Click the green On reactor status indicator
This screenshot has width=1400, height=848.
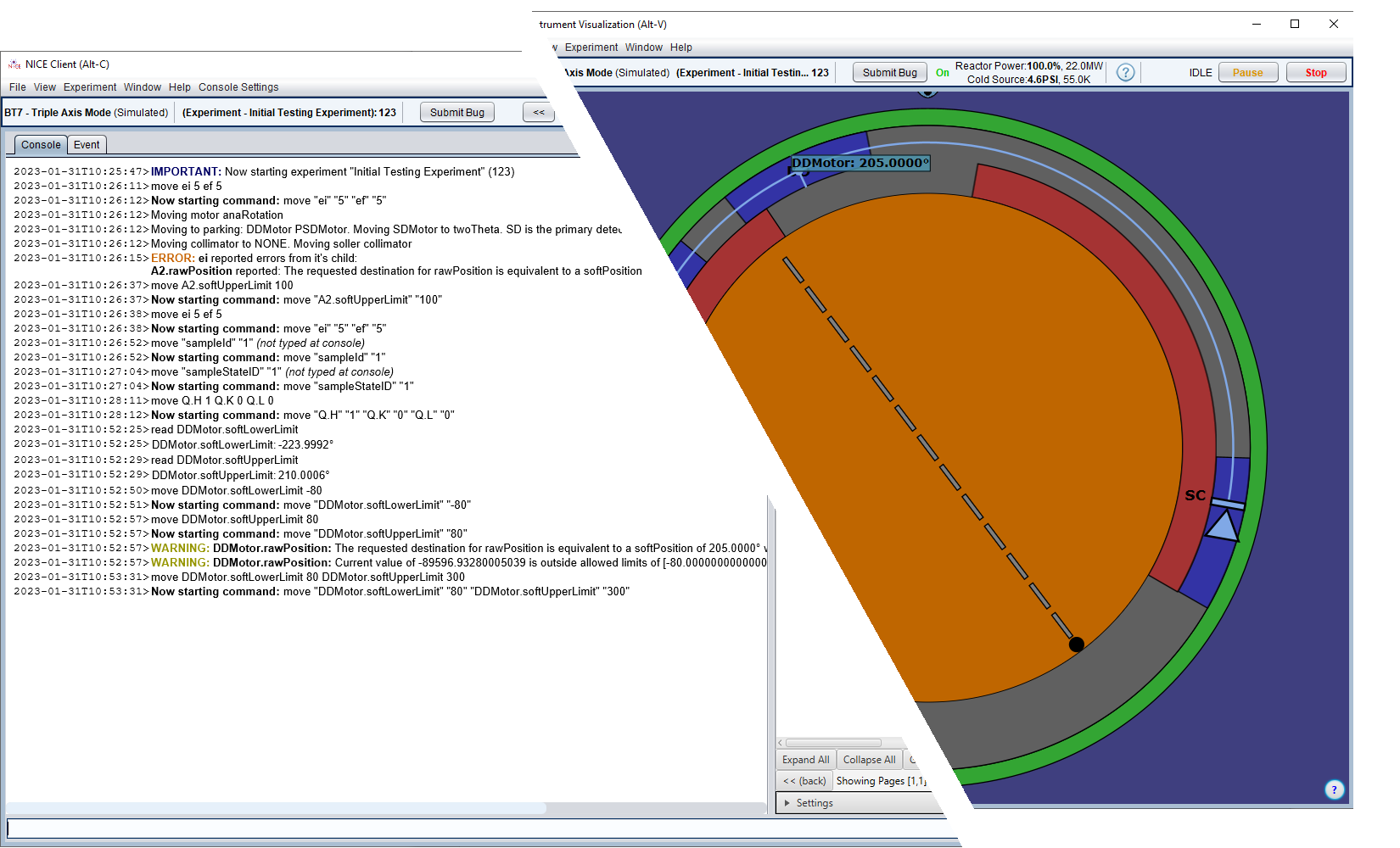(x=942, y=73)
